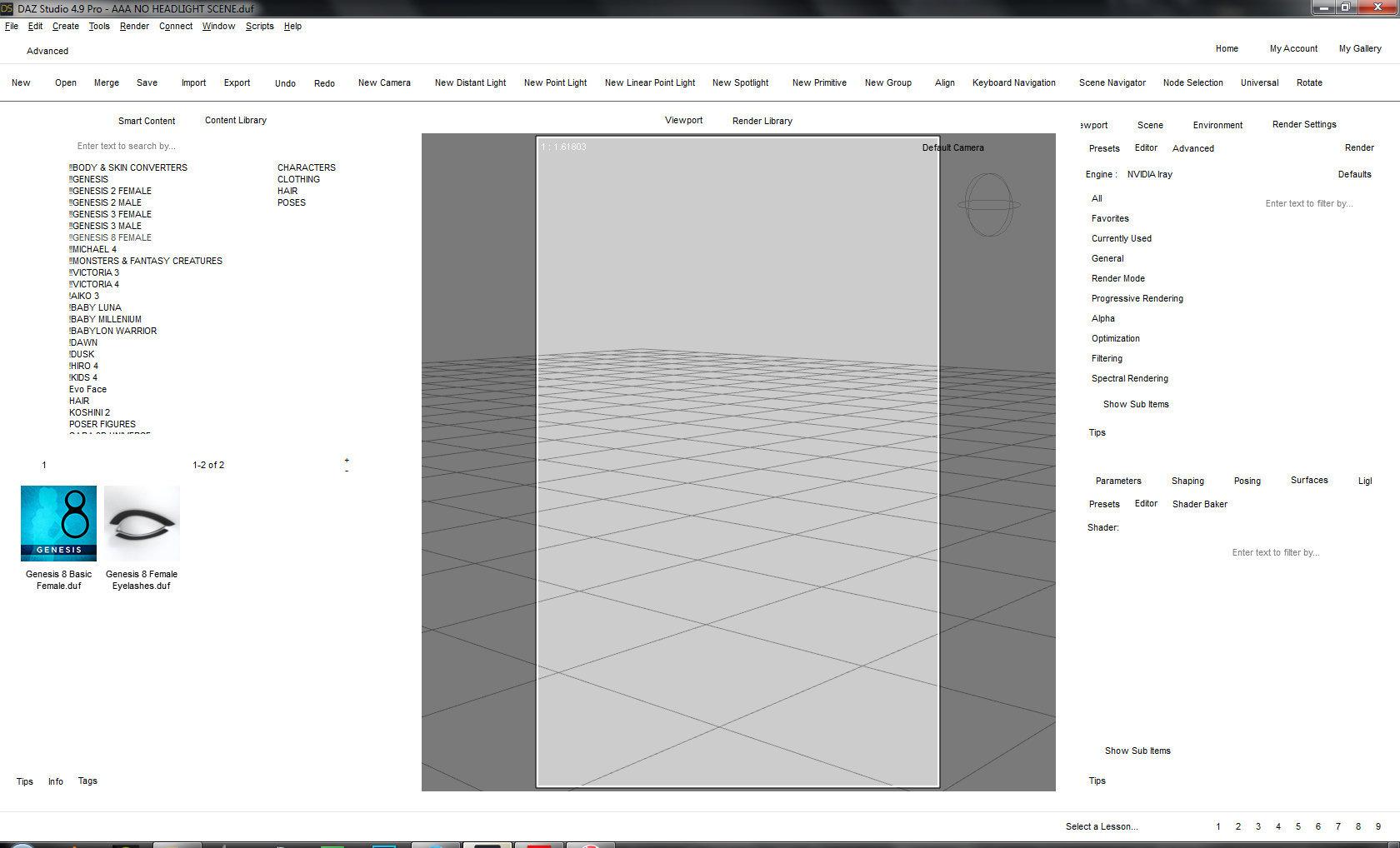This screenshot has width=1400, height=848.
Task: Go to the Home link
Action: coord(1227,48)
